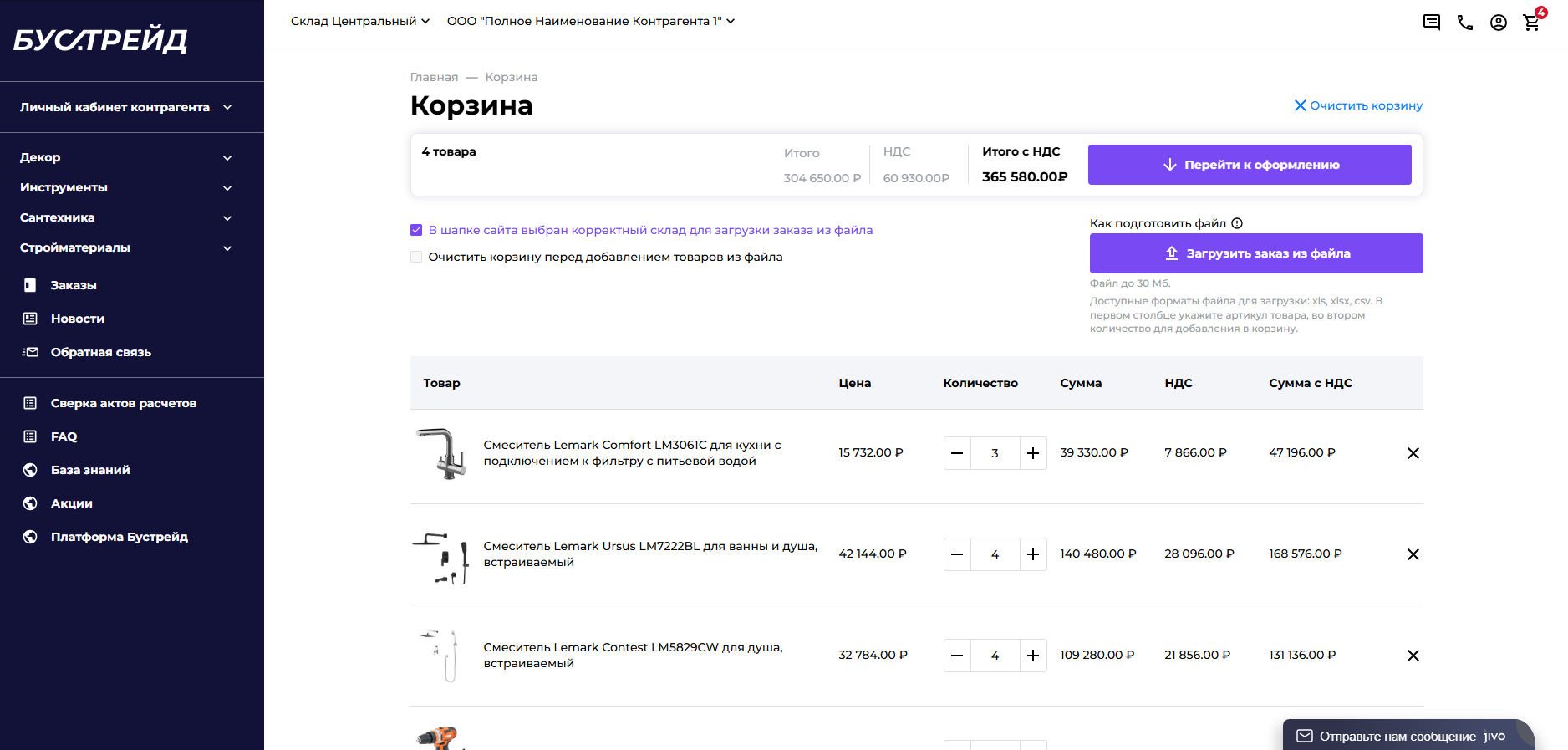Click the phone call icon in header

1465,23
